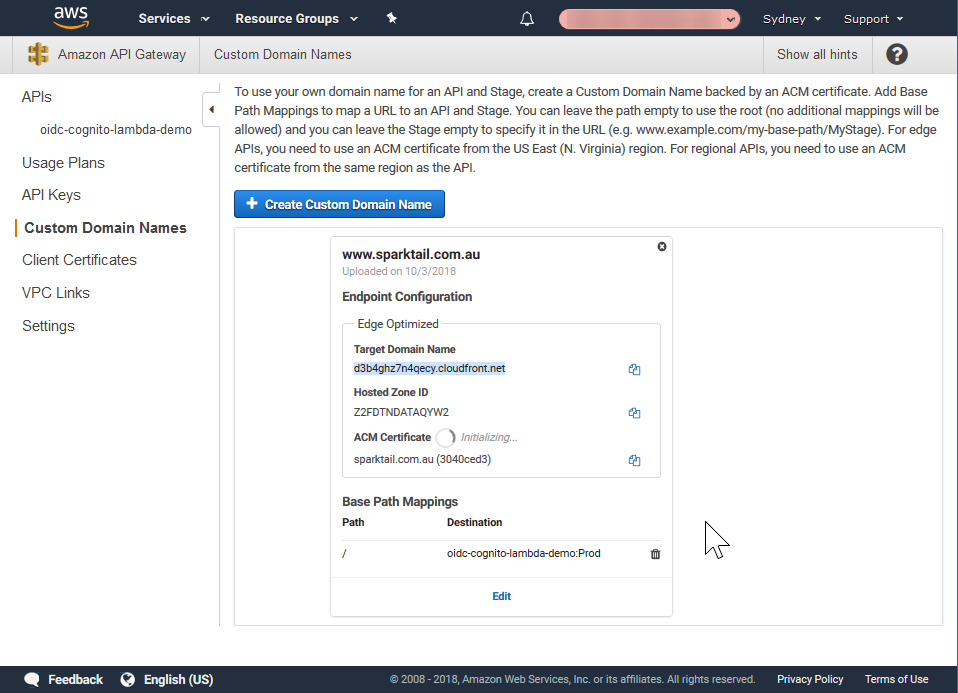The image size is (958, 693).
Task: Create a new Custom Domain Name
Action: tap(339, 204)
